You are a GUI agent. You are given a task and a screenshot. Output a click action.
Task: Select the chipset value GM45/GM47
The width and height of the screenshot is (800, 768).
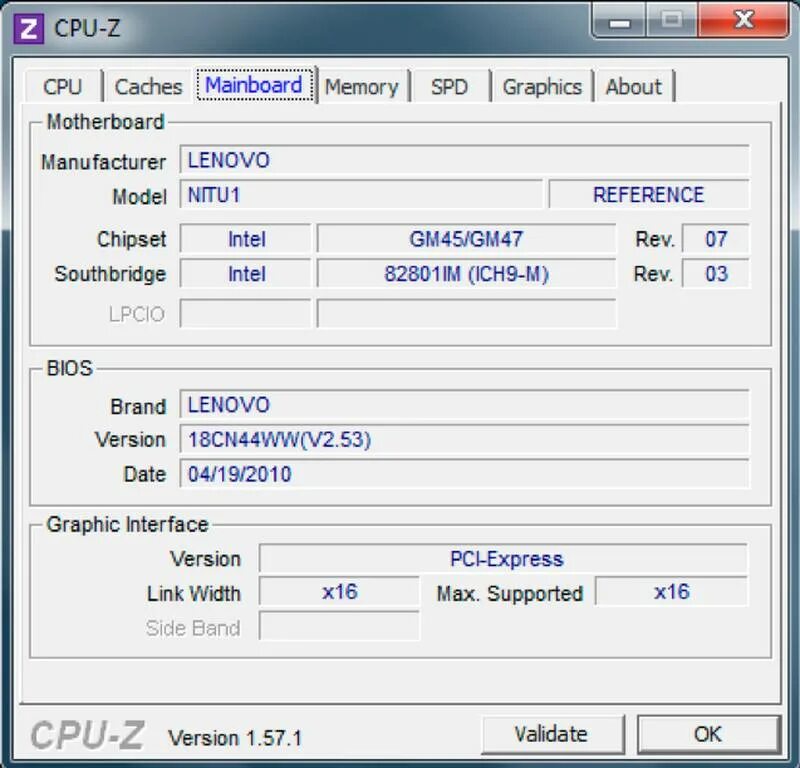(466, 239)
